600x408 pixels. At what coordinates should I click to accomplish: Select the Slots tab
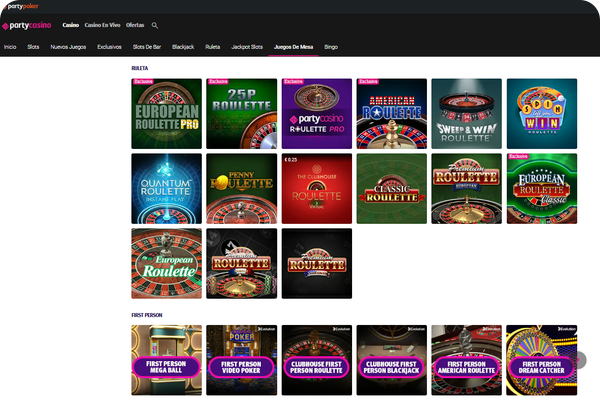(x=33, y=47)
